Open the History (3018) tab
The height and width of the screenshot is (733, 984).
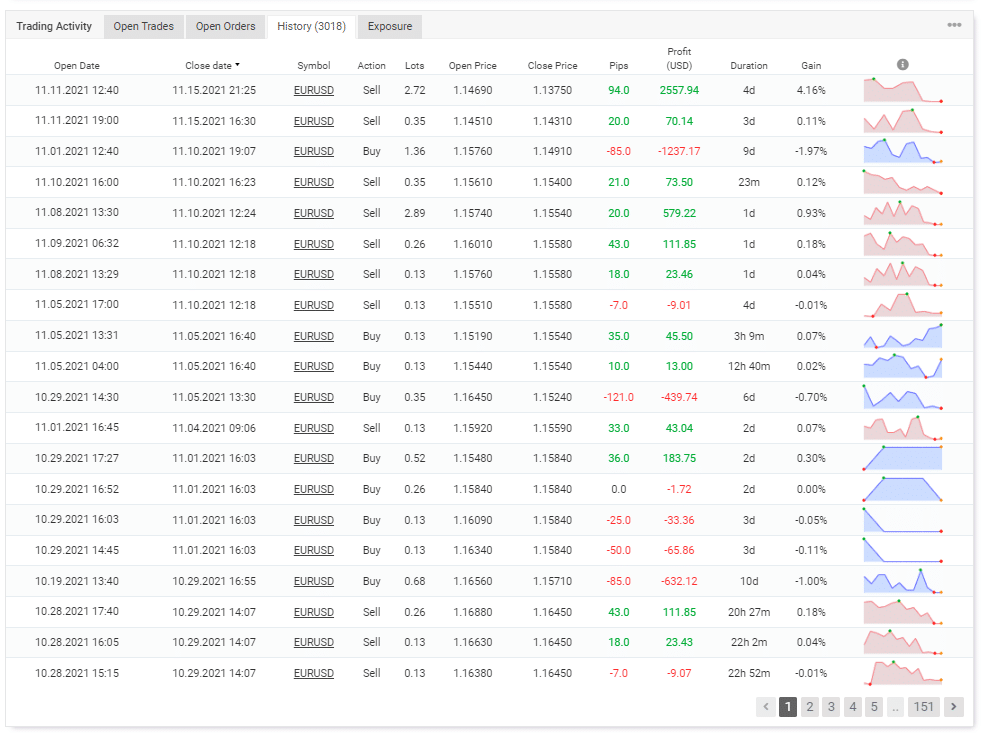click(310, 26)
